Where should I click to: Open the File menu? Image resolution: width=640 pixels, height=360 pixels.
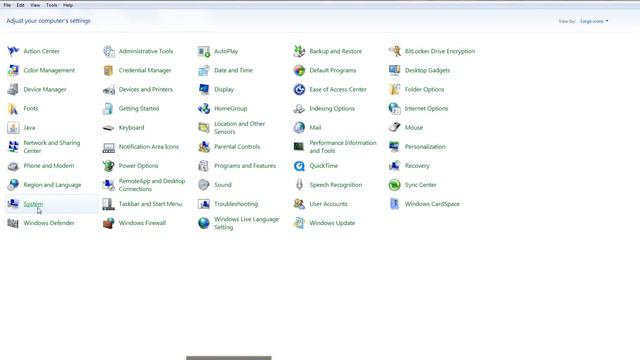coord(7,5)
